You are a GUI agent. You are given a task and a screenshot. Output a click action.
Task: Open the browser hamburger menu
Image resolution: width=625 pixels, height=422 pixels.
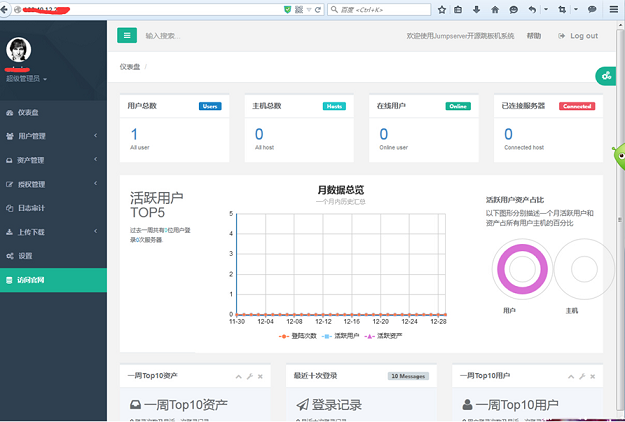[x=614, y=10]
